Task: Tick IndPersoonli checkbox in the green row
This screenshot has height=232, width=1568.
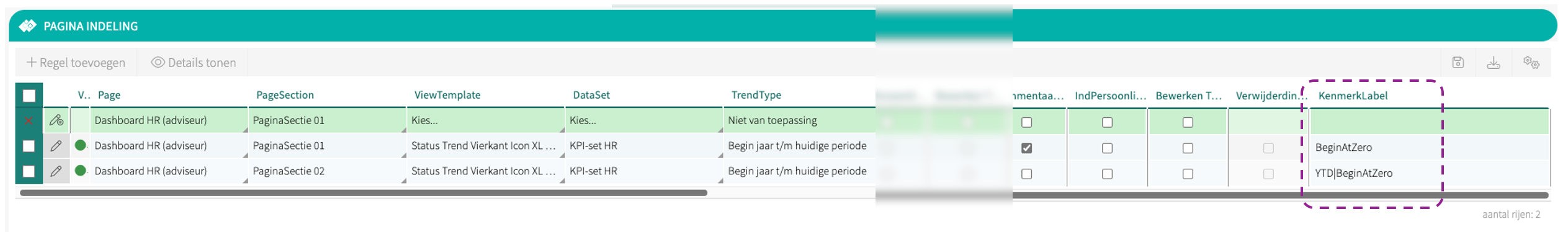Action: tap(1107, 122)
